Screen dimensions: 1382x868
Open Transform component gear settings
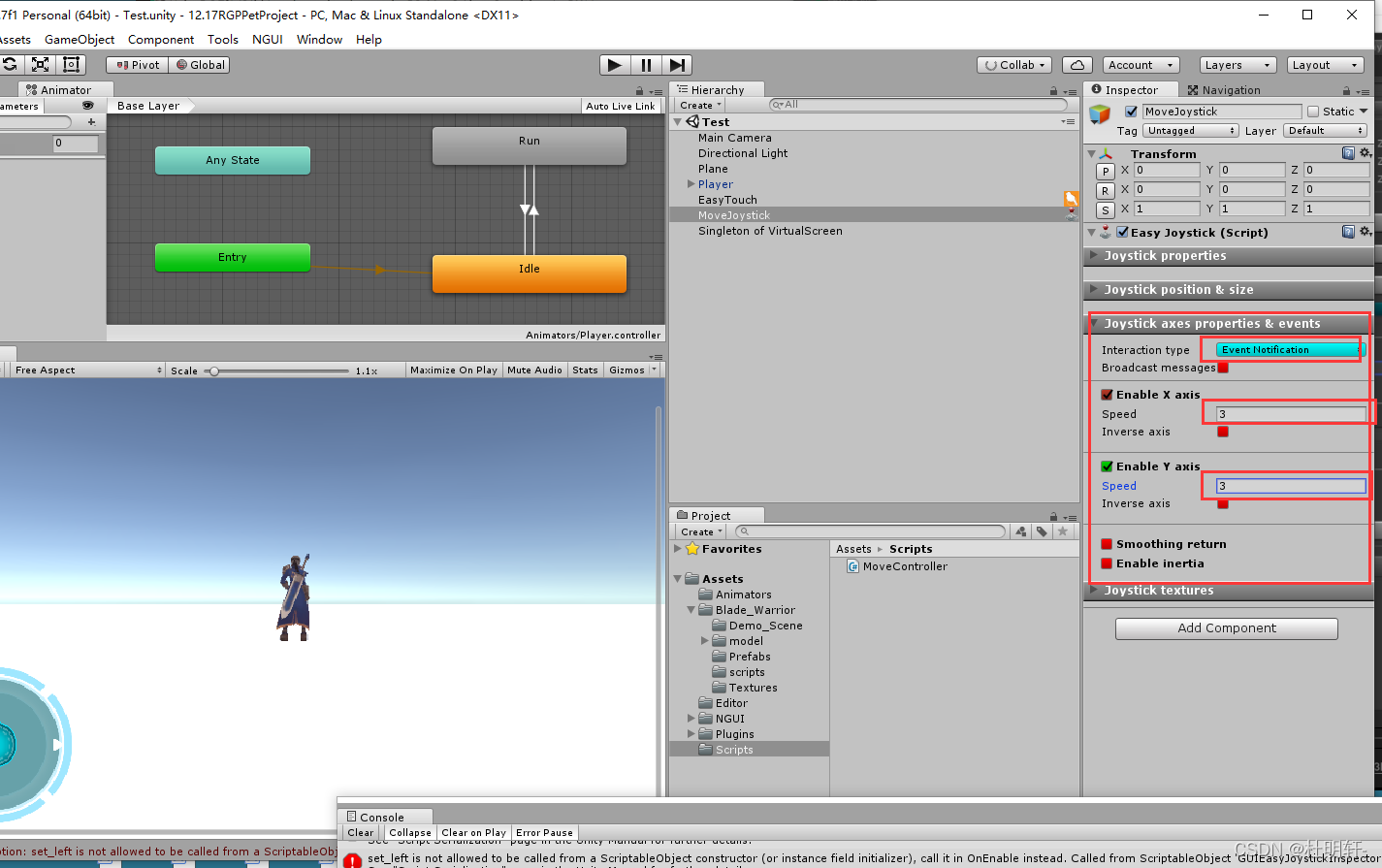click(1366, 153)
